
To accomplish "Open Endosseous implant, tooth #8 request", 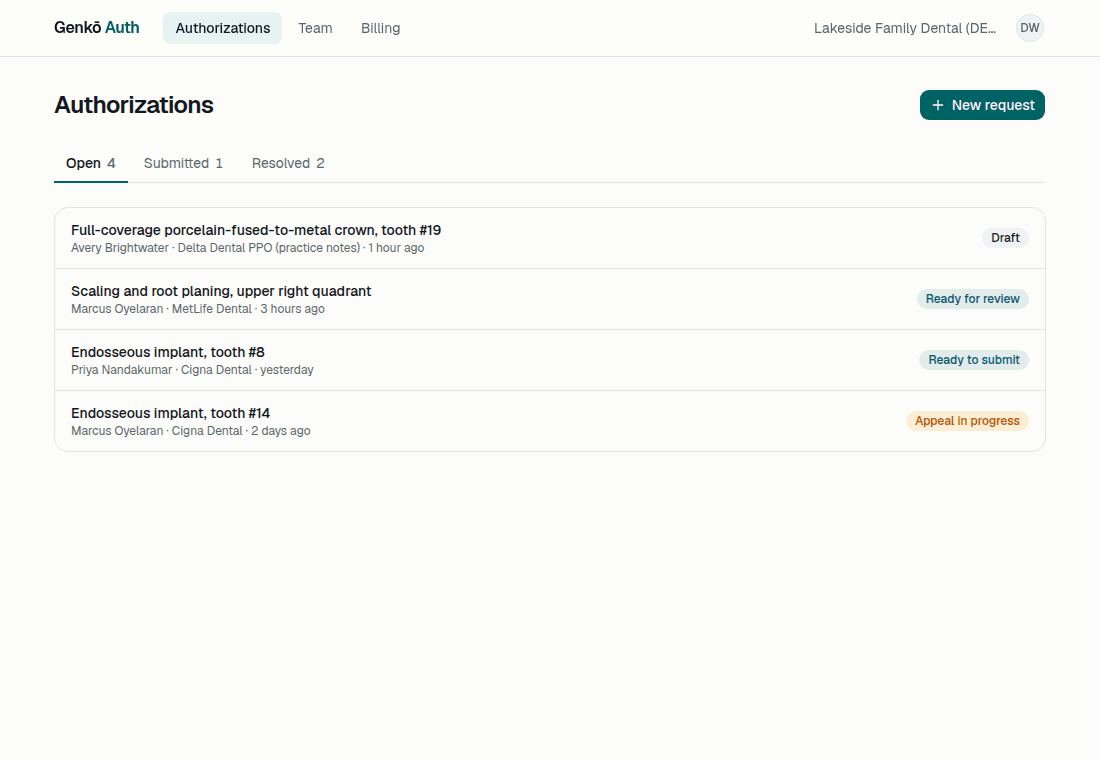I will [550, 360].
